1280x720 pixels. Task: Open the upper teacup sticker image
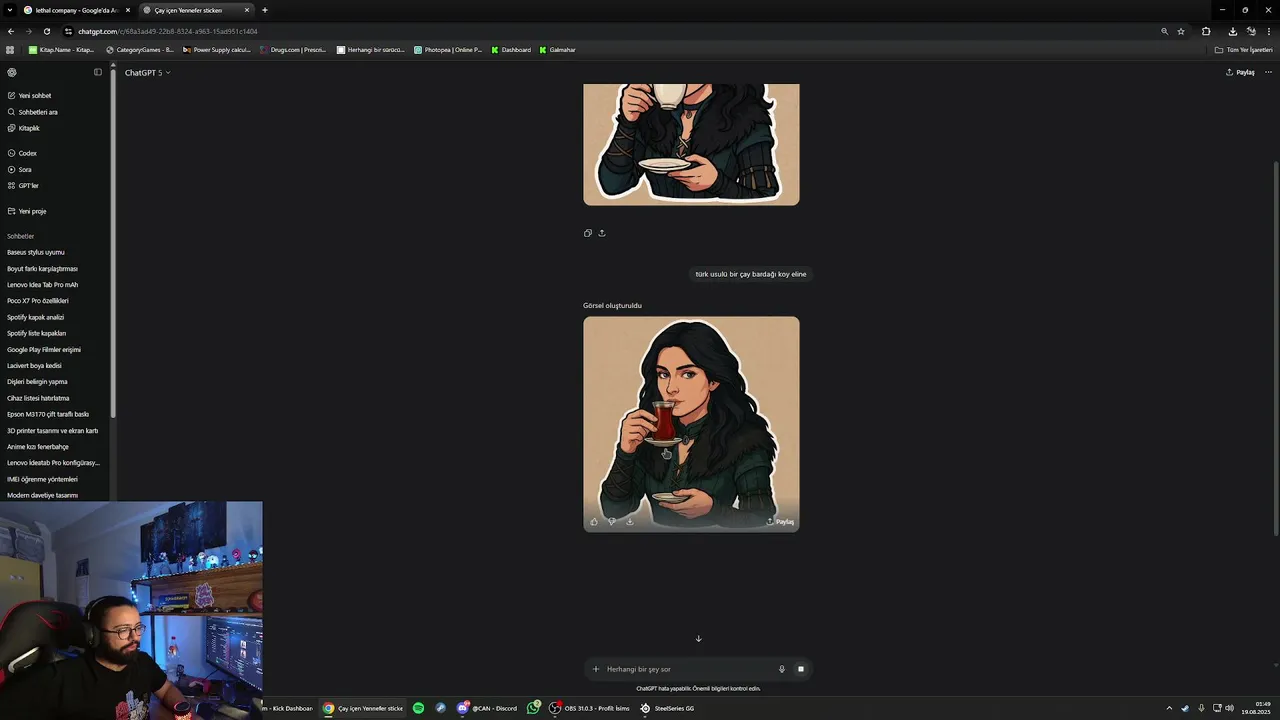(x=691, y=144)
